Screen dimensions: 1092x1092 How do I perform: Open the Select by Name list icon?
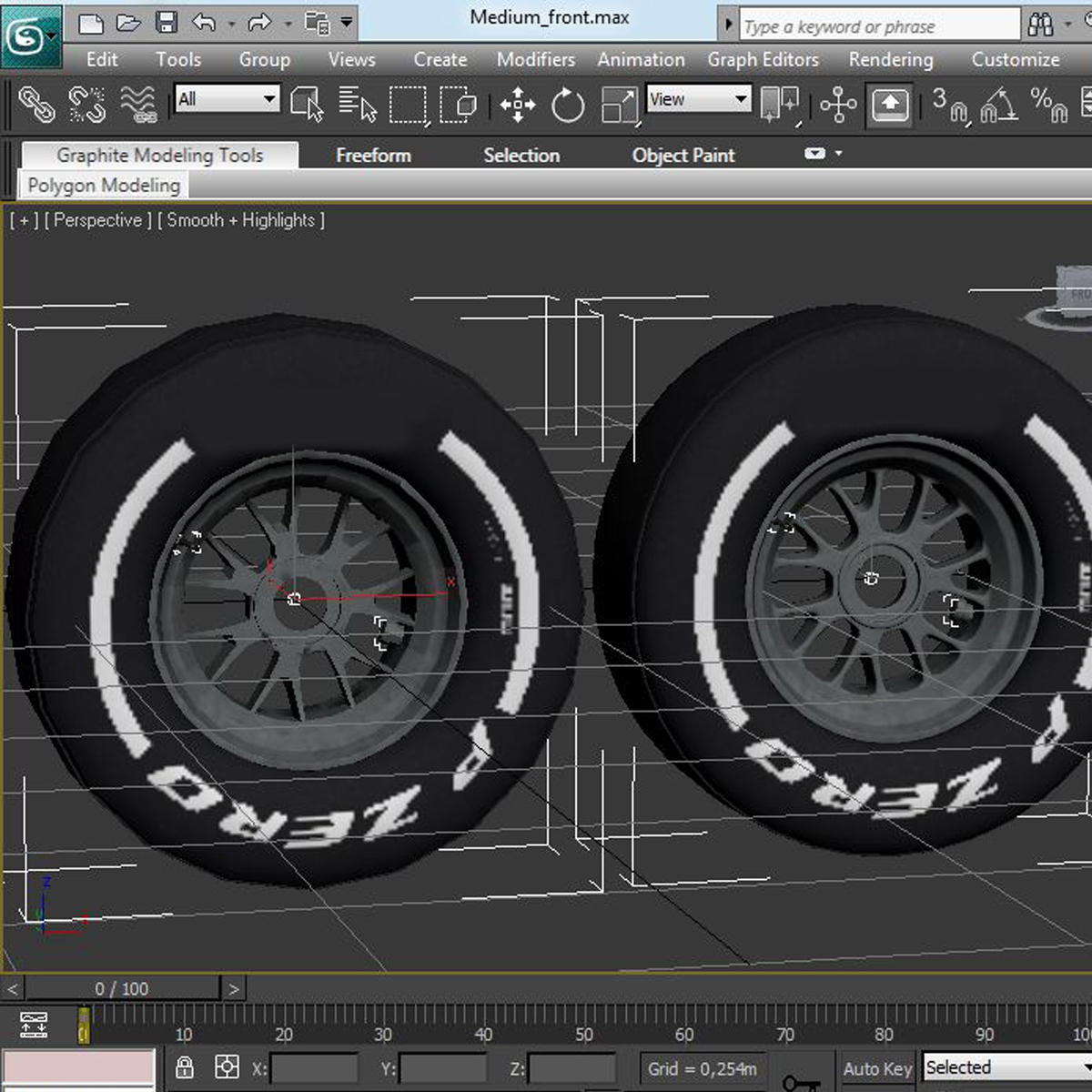click(x=358, y=104)
